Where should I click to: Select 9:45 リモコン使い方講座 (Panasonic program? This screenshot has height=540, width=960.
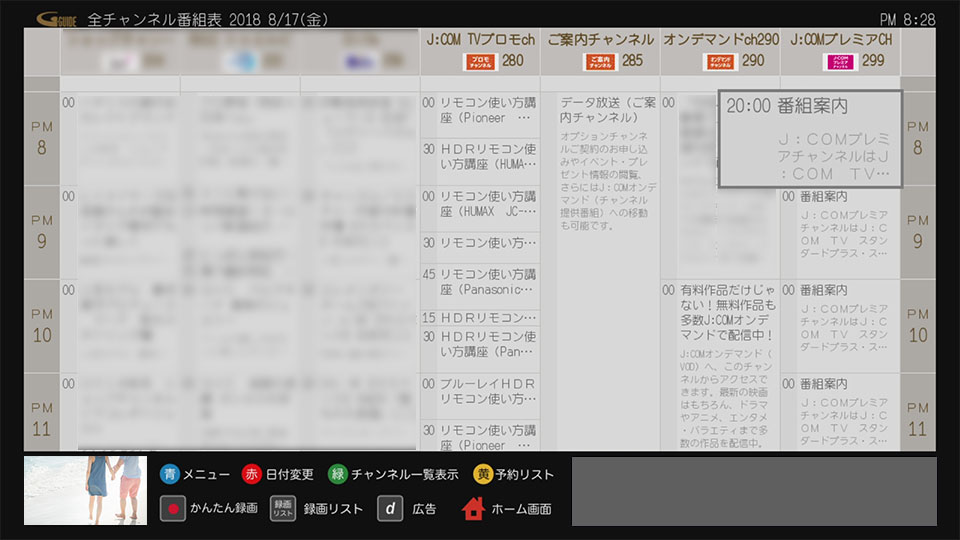pos(481,287)
